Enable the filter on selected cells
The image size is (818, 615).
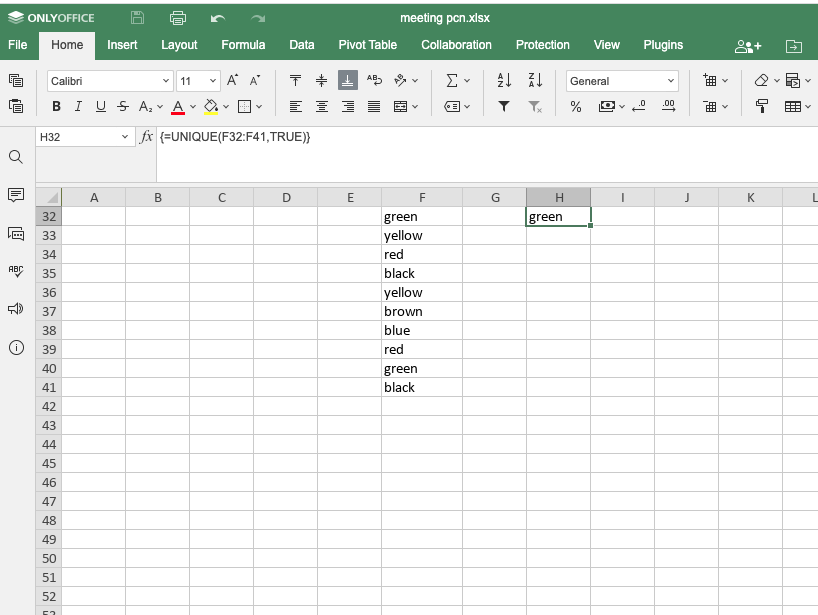click(503, 107)
